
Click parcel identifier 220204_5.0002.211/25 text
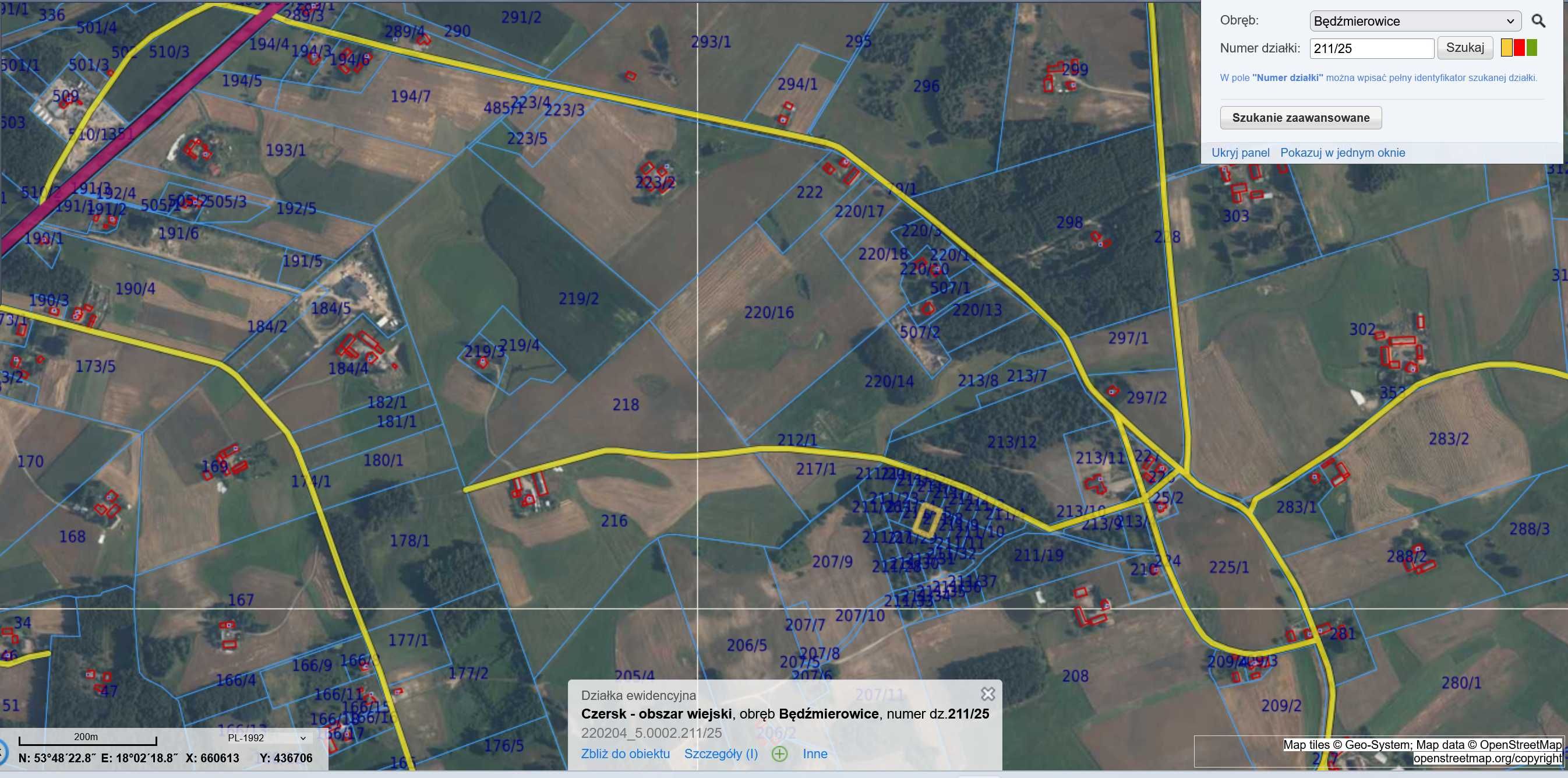coord(651,733)
